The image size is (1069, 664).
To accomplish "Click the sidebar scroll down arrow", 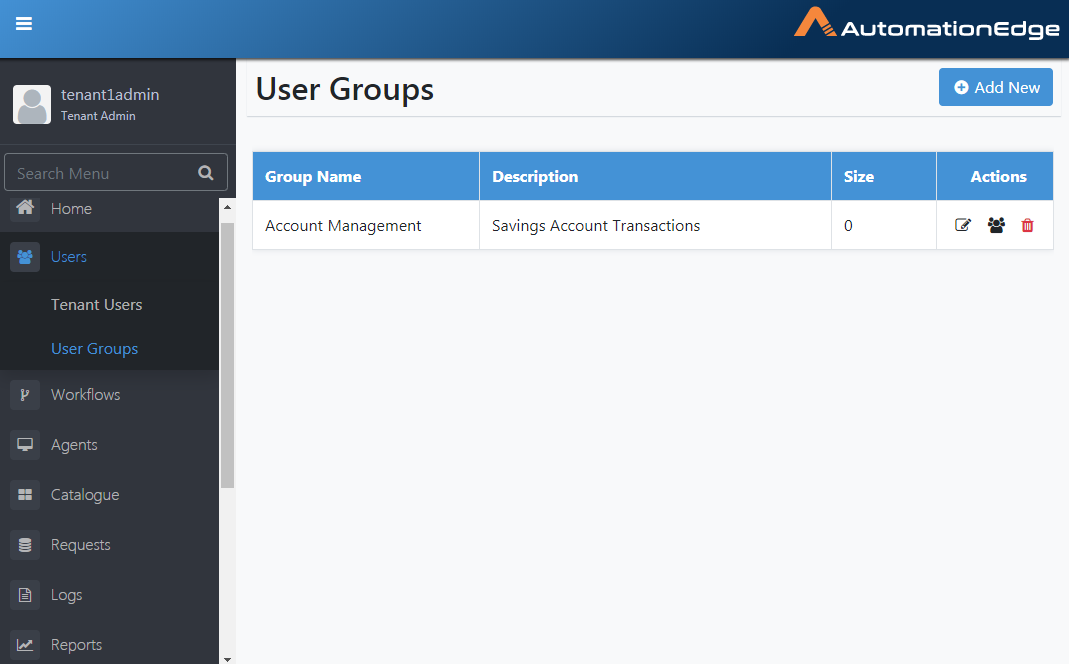I will pos(227,659).
